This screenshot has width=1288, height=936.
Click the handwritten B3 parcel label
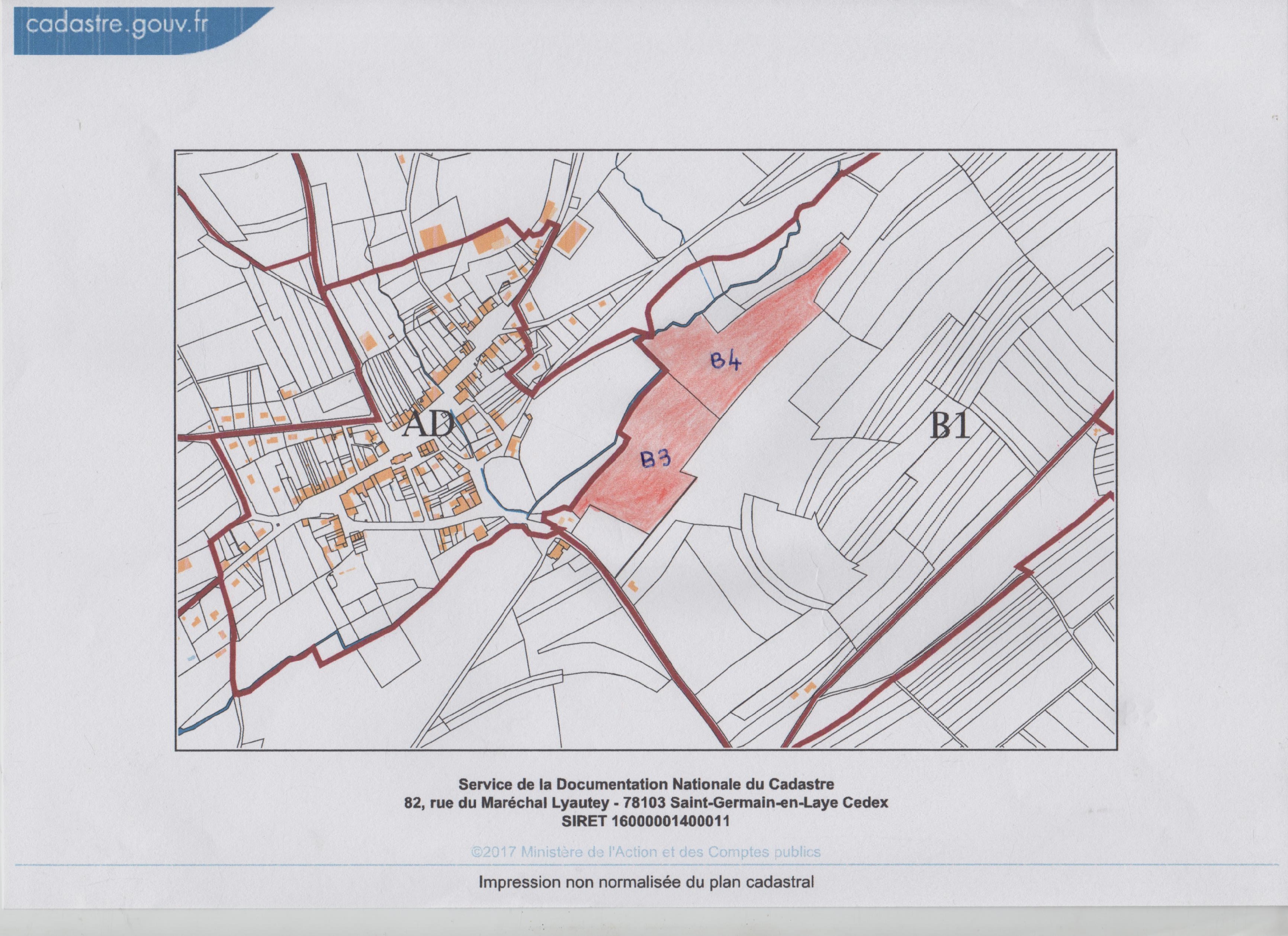click(656, 458)
